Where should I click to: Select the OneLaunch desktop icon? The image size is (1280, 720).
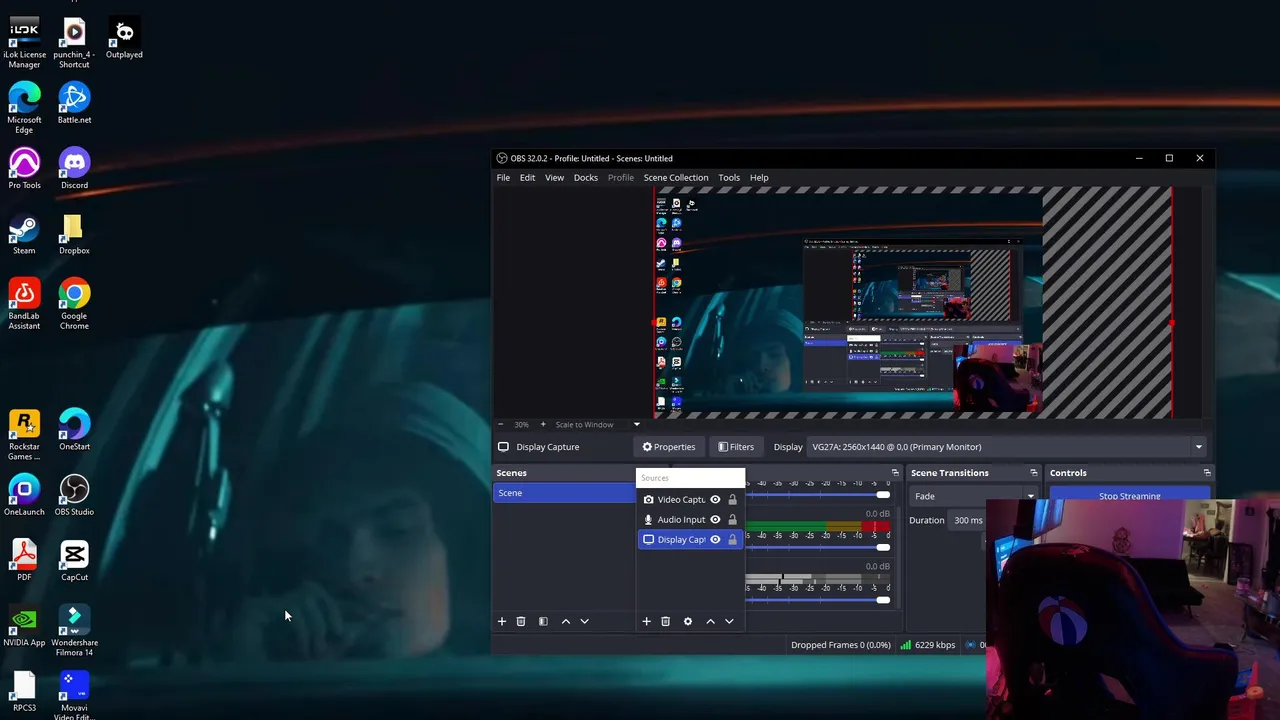point(24,495)
